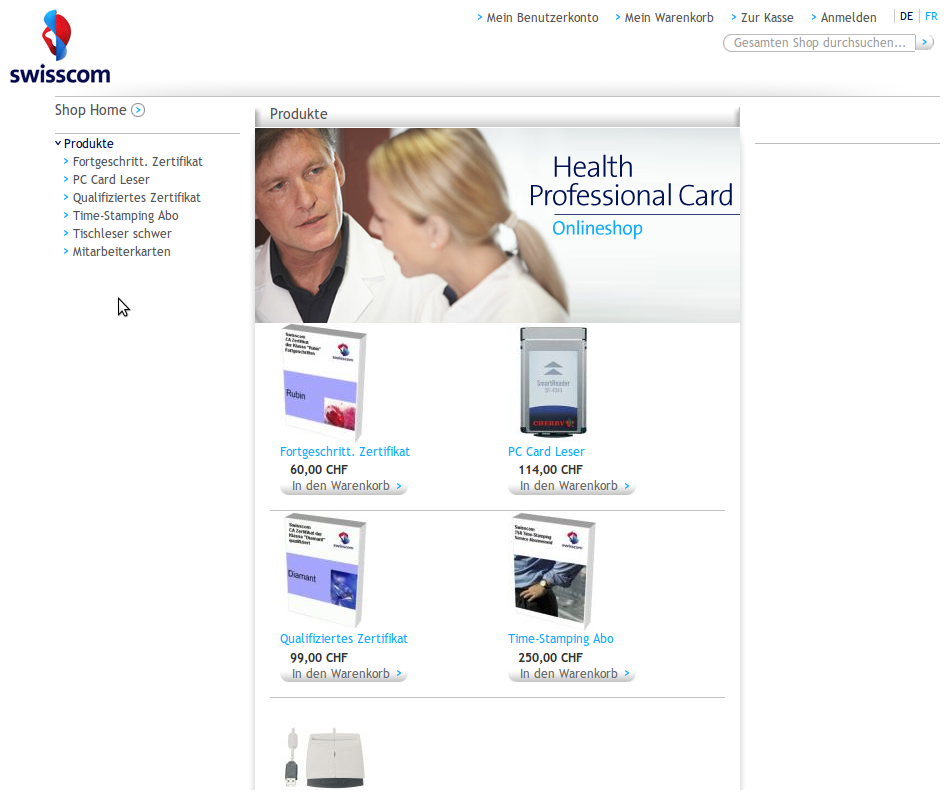Select Time-Stamping Abo in sidebar
This screenshot has height=799, width=950.
[x=125, y=216]
